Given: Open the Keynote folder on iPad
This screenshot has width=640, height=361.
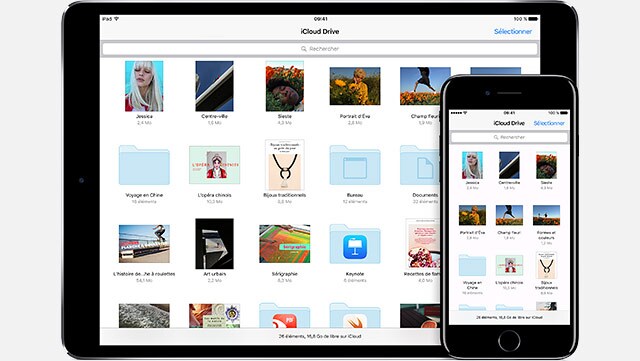Looking at the screenshot, I should (355, 244).
